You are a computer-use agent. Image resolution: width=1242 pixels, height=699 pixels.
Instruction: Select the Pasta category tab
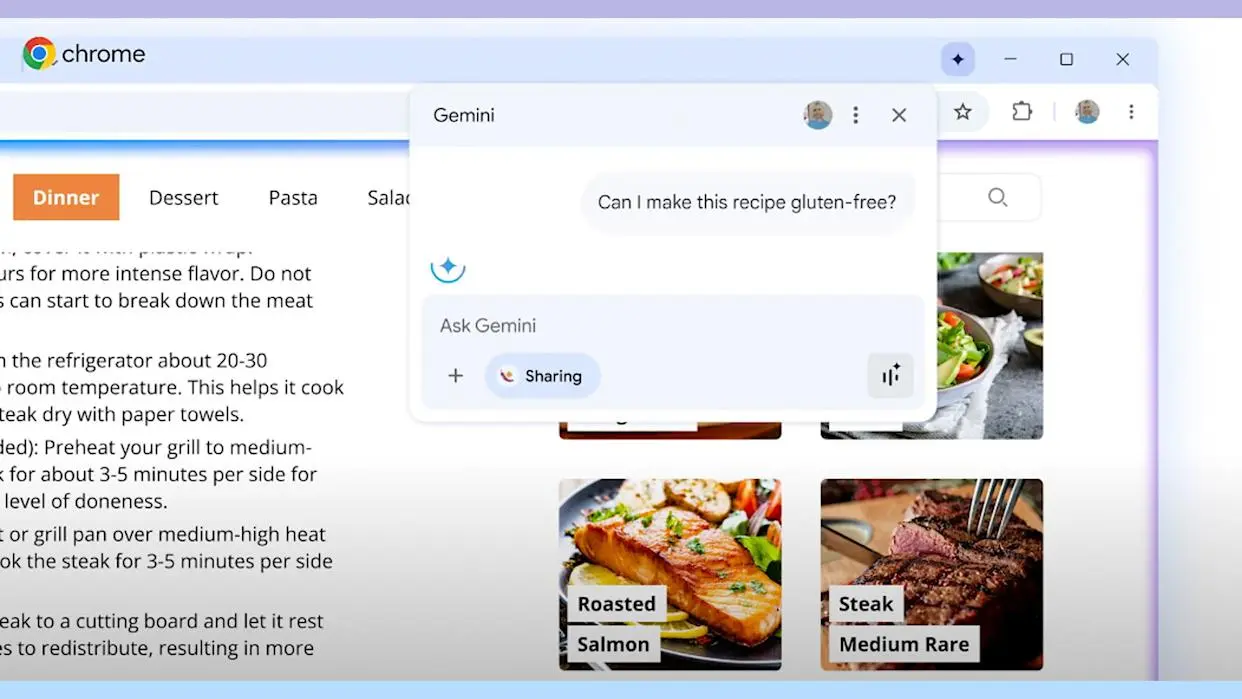pyautogui.click(x=292, y=197)
